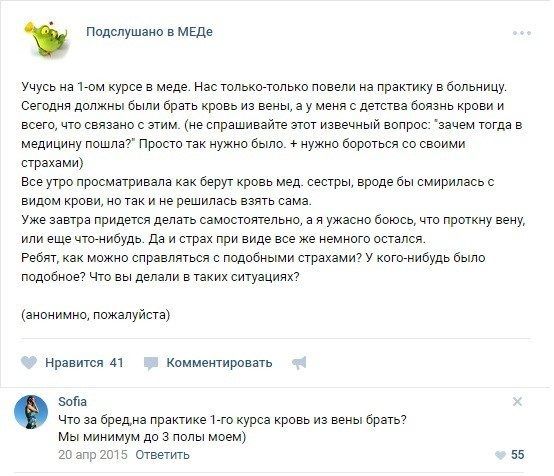Open the Подслушано в МЕДе group page
Screen dimensions: 554x476
tap(149, 32)
